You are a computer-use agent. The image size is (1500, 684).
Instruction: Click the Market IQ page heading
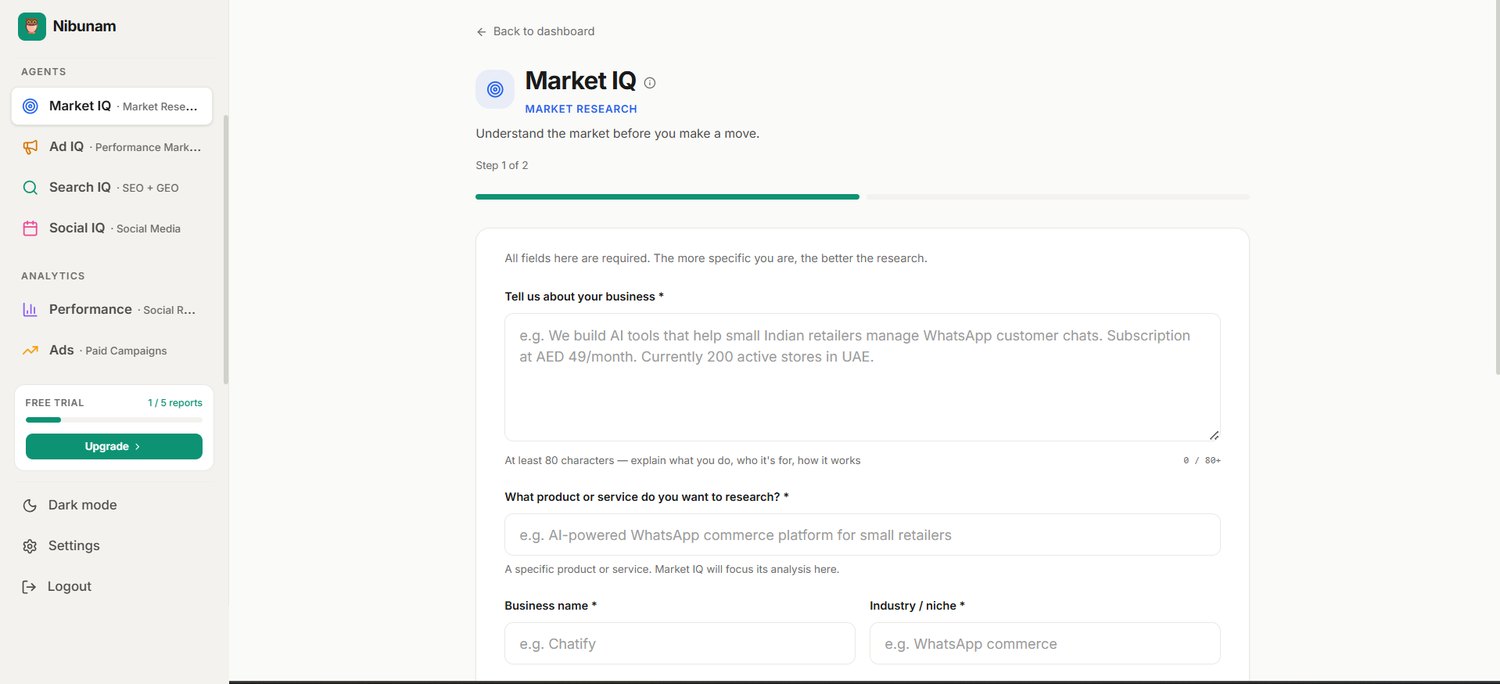click(x=581, y=81)
